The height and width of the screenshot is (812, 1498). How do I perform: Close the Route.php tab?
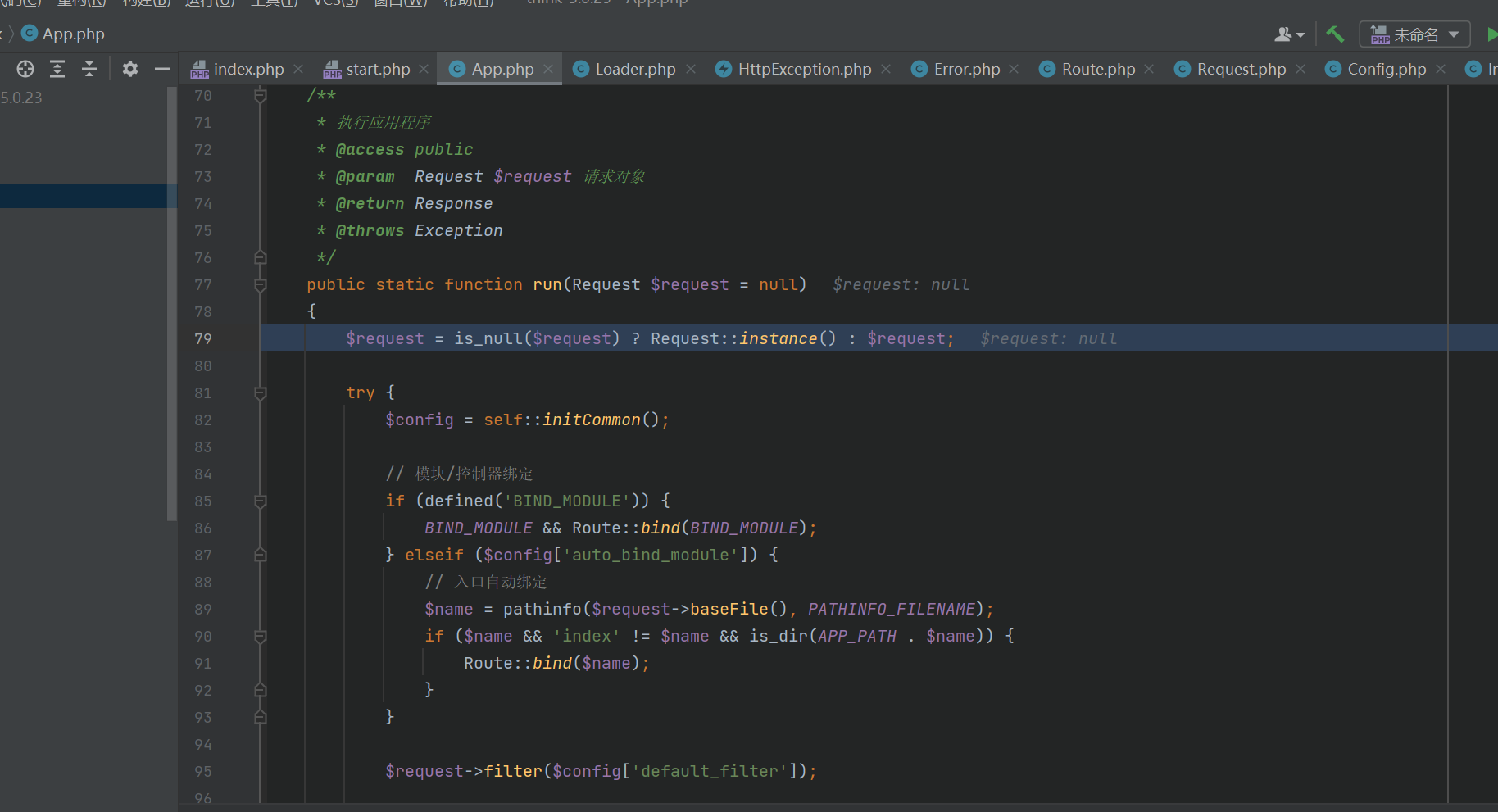1149,69
